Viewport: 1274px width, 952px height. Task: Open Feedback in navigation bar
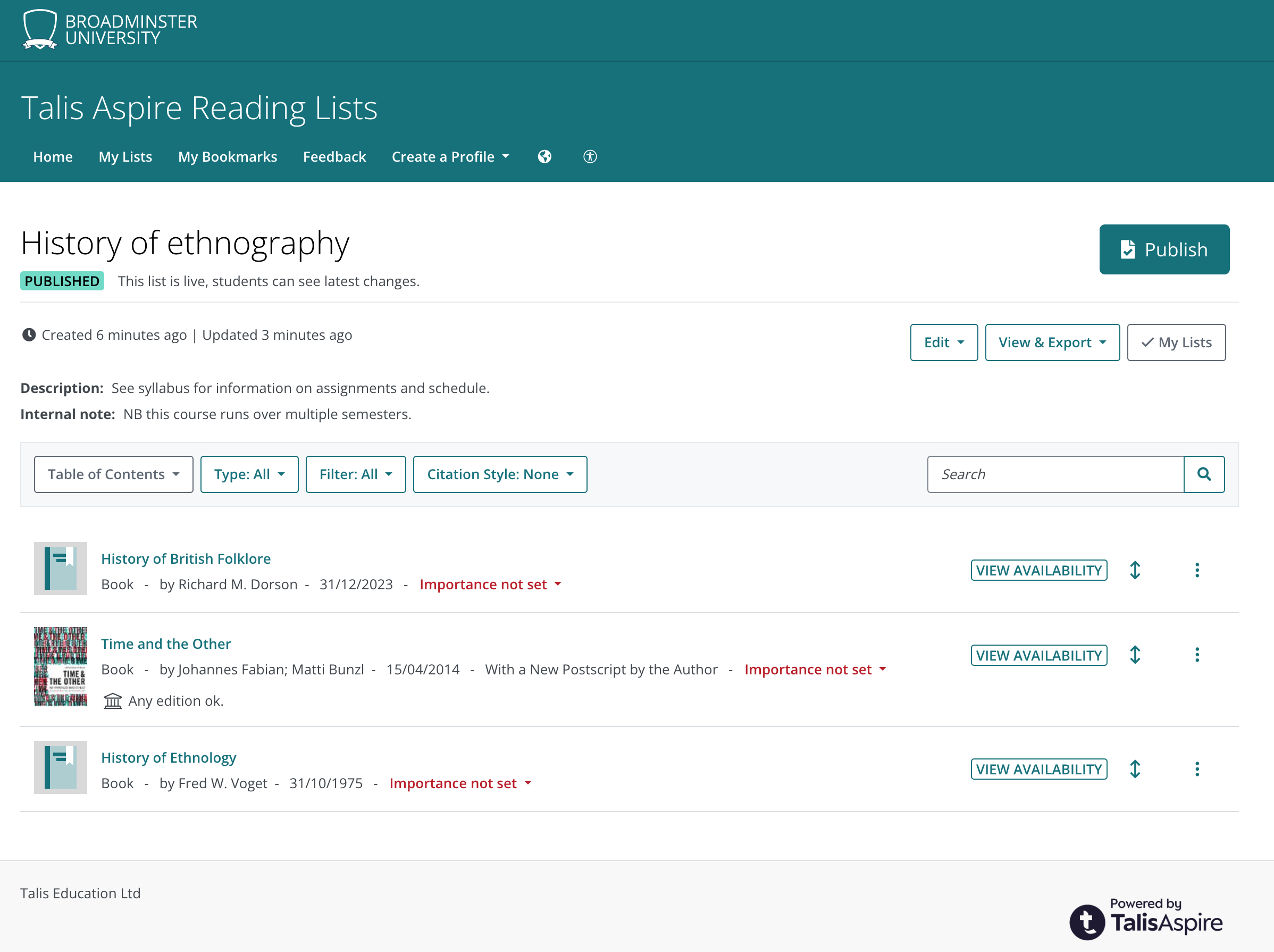tap(334, 157)
